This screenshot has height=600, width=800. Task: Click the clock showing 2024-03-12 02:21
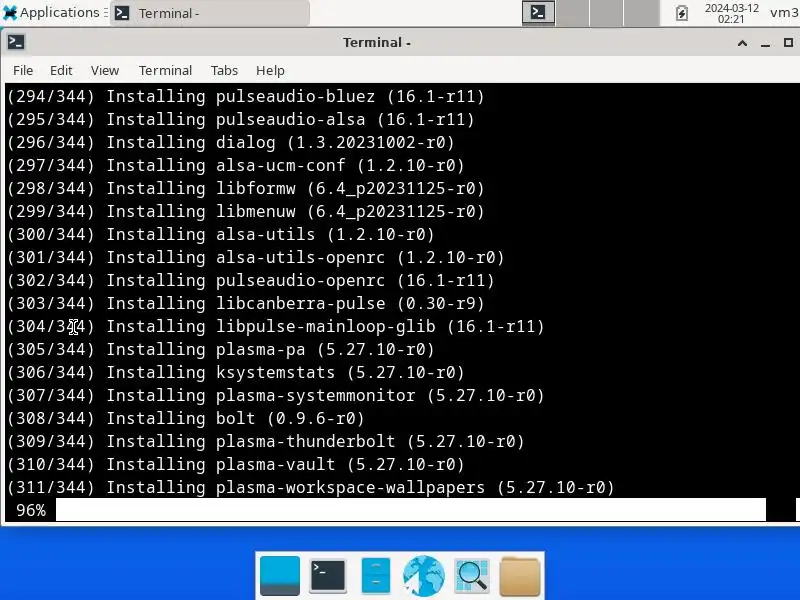(x=732, y=13)
